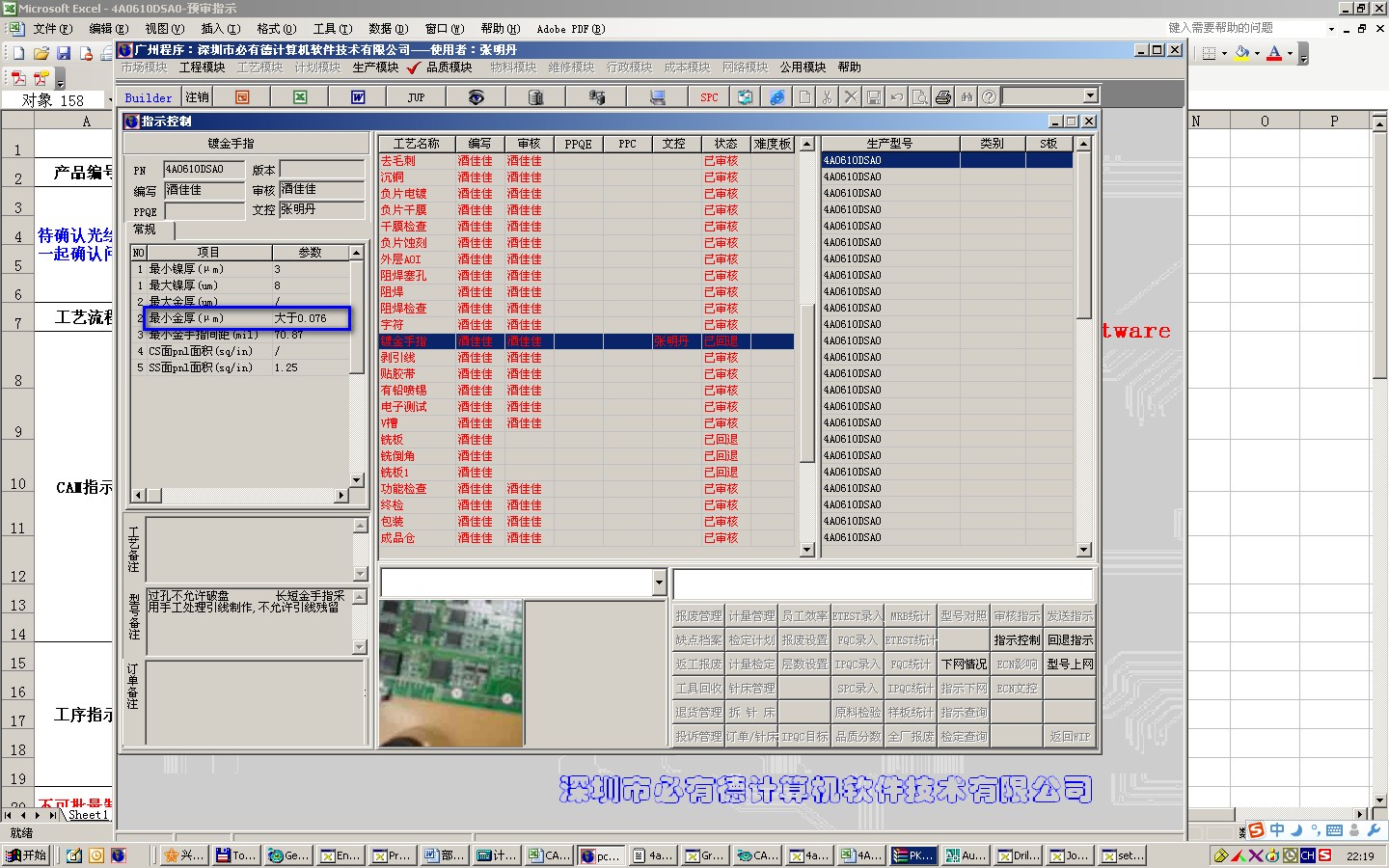1389x868 pixels.
Task: Click Excel's borders toolbar icon
Action: coord(1209,54)
